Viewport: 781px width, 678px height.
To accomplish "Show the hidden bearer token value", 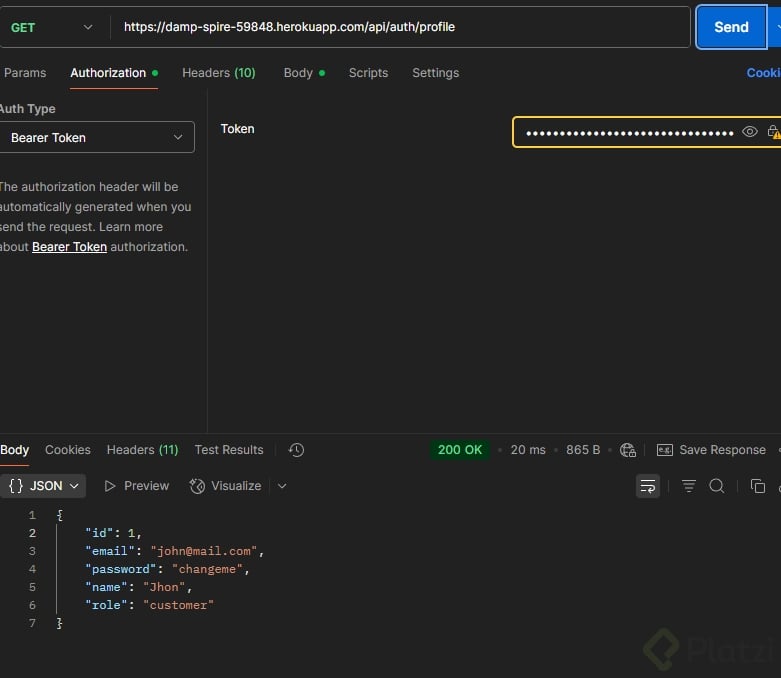I will [750, 132].
